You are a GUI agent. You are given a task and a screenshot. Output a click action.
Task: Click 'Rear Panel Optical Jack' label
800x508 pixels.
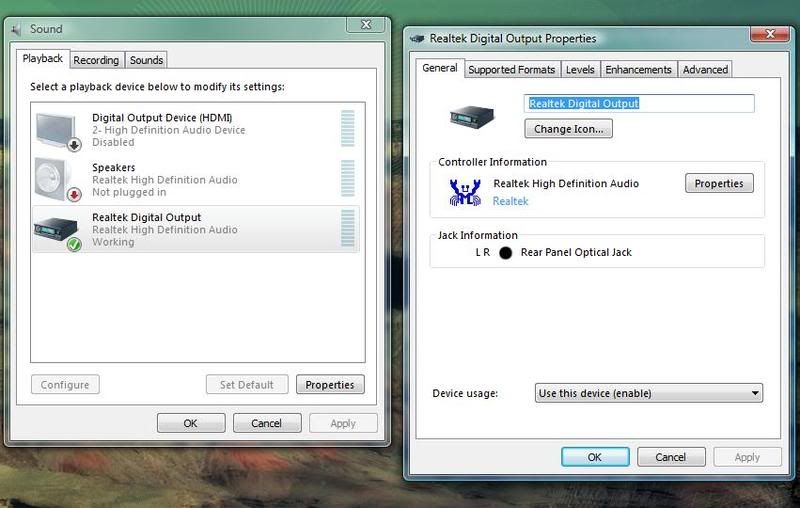coord(576,252)
